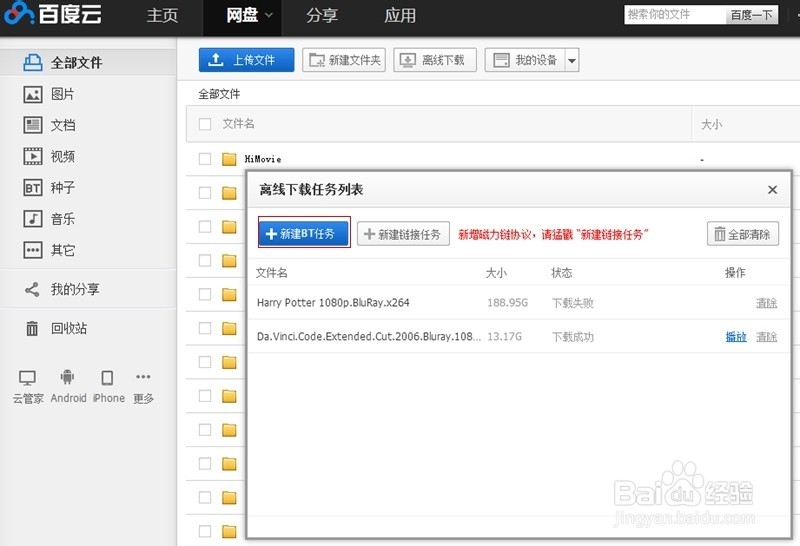Image resolution: width=800 pixels, height=546 pixels.
Task: Open 我的分享 share icon
Action: point(32,289)
